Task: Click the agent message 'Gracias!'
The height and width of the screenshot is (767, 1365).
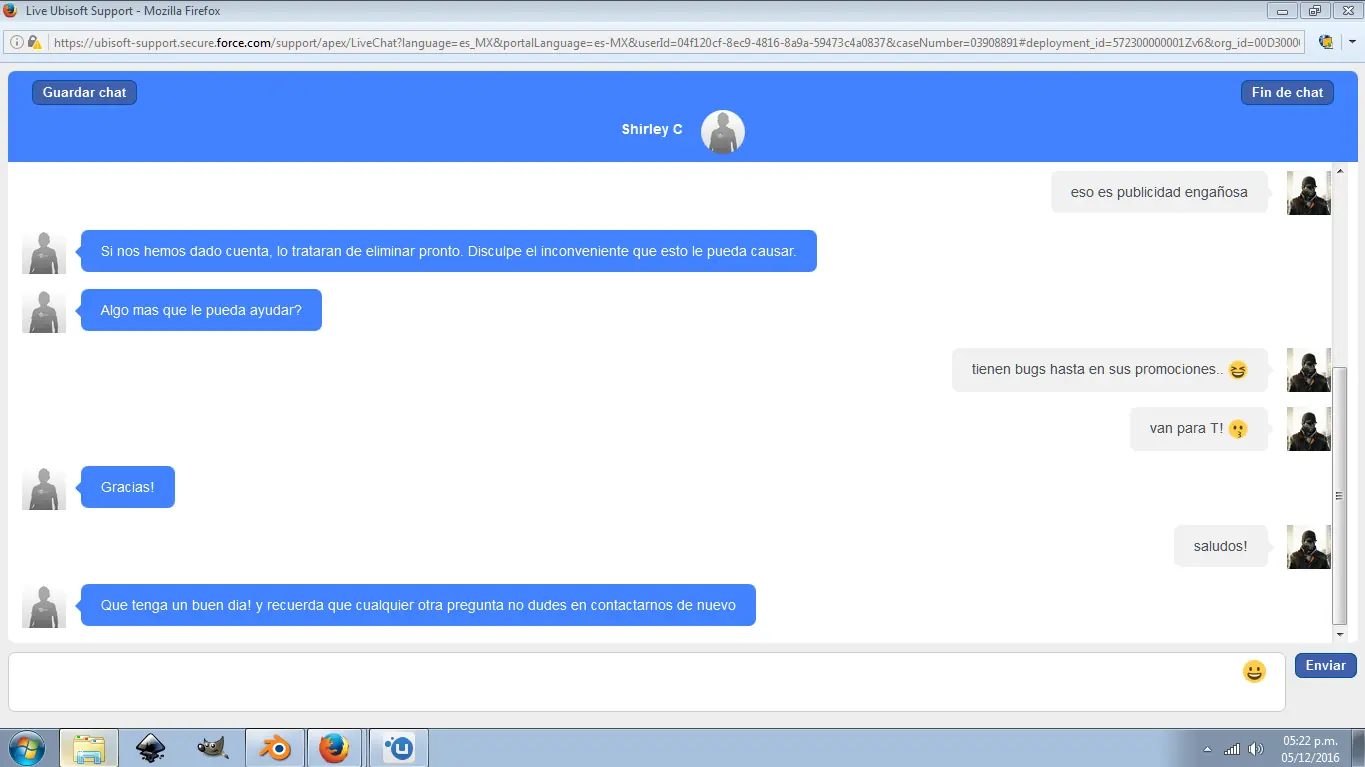Action: tap(128, 487)
